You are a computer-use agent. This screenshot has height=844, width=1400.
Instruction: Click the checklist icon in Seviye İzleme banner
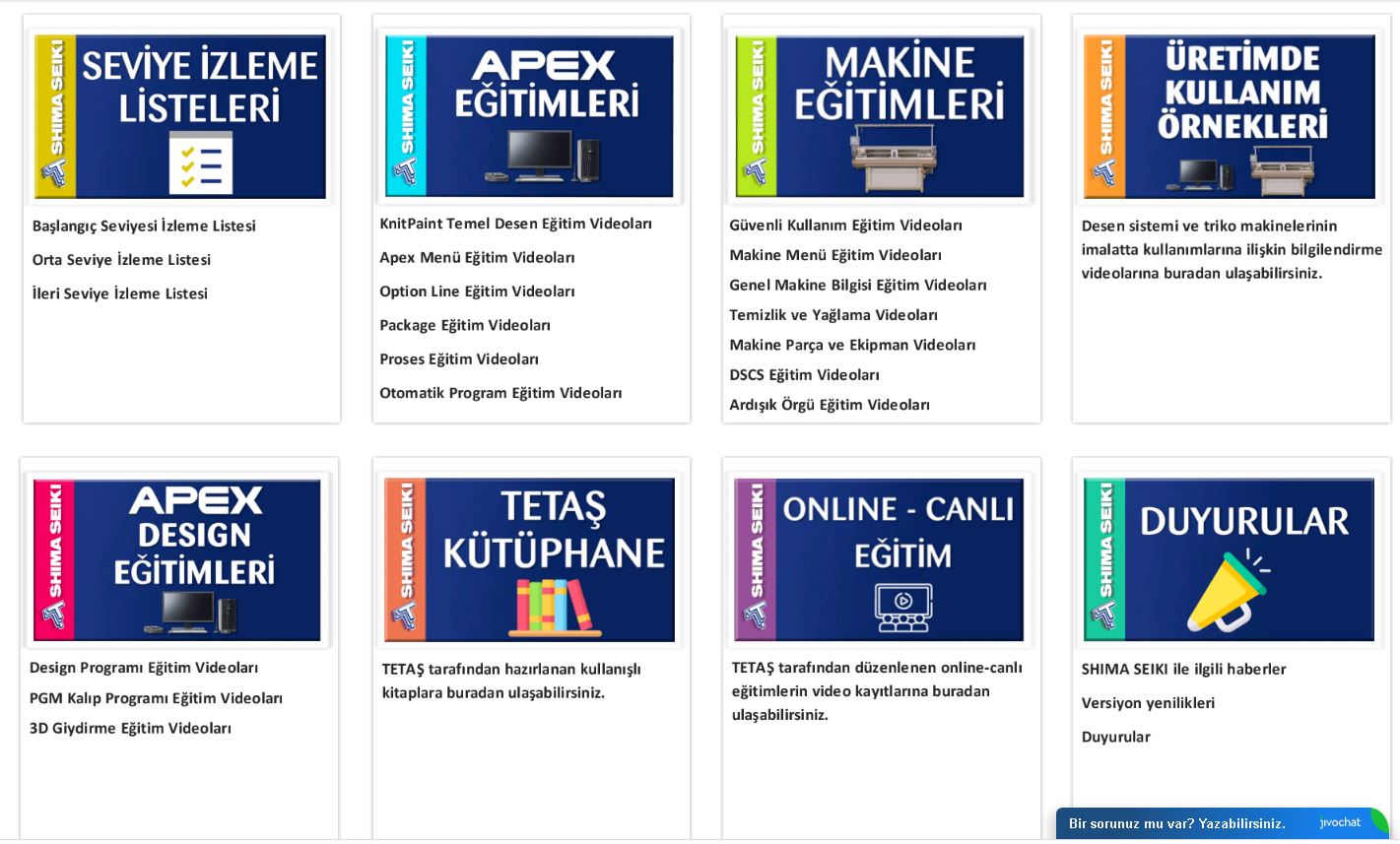click(x=201, y=164)
